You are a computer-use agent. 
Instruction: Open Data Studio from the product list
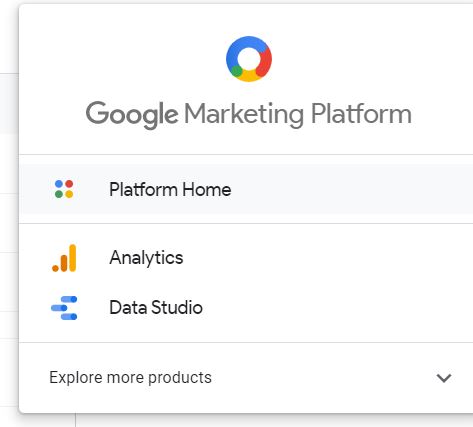[246, 307]
